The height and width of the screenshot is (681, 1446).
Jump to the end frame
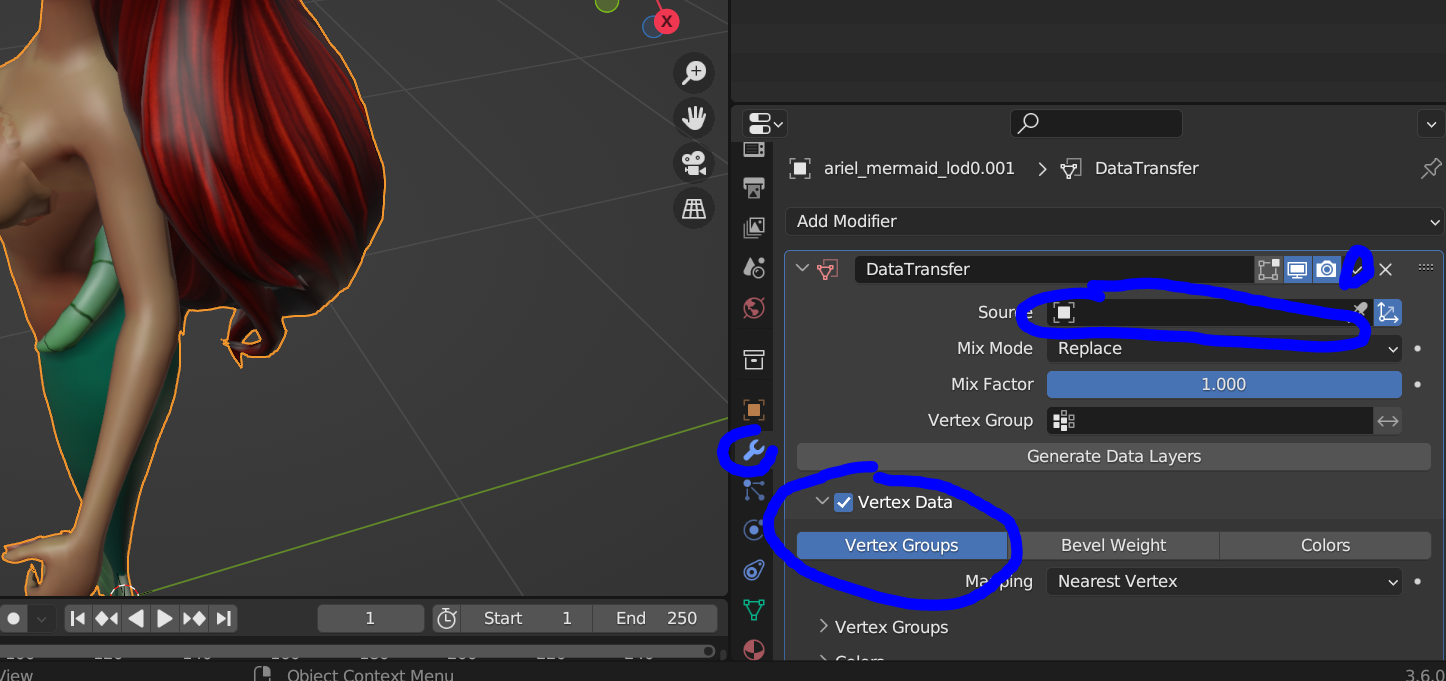[x=223, y=619]
